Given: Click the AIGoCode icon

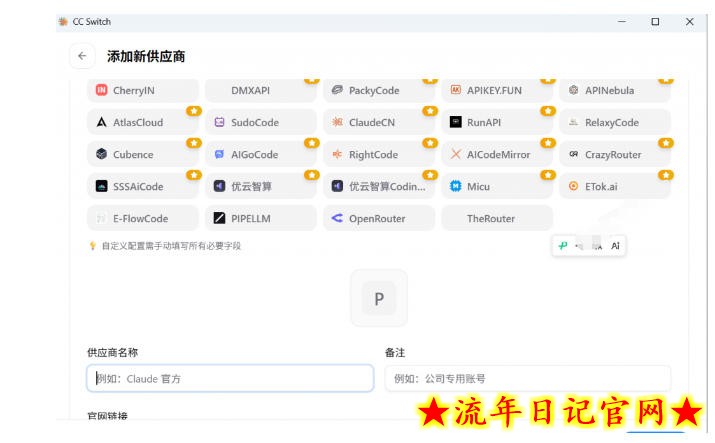Looking at the screenshot, I should (x=219, y=154).
